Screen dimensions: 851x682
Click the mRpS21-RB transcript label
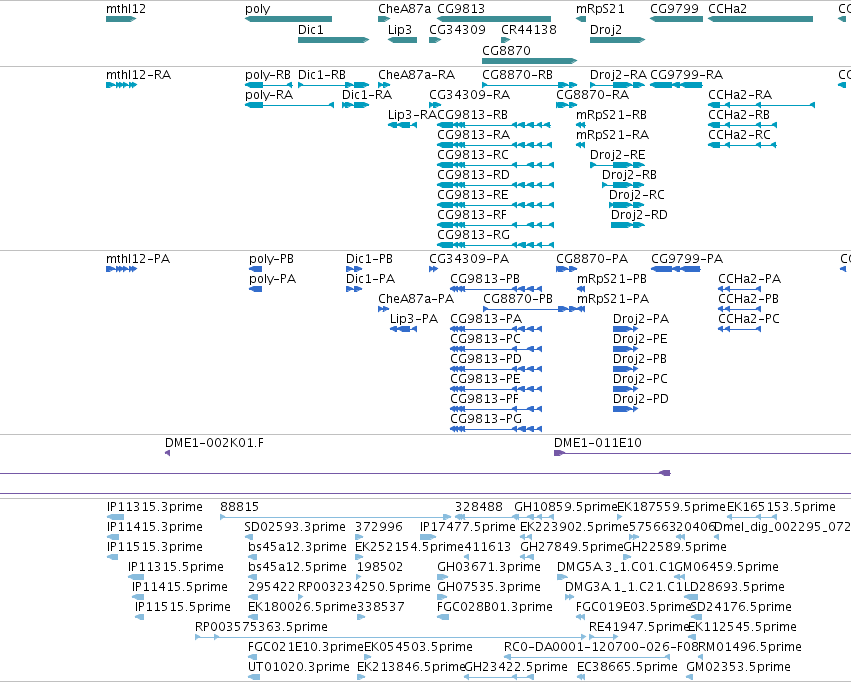(x=611, y=115)
